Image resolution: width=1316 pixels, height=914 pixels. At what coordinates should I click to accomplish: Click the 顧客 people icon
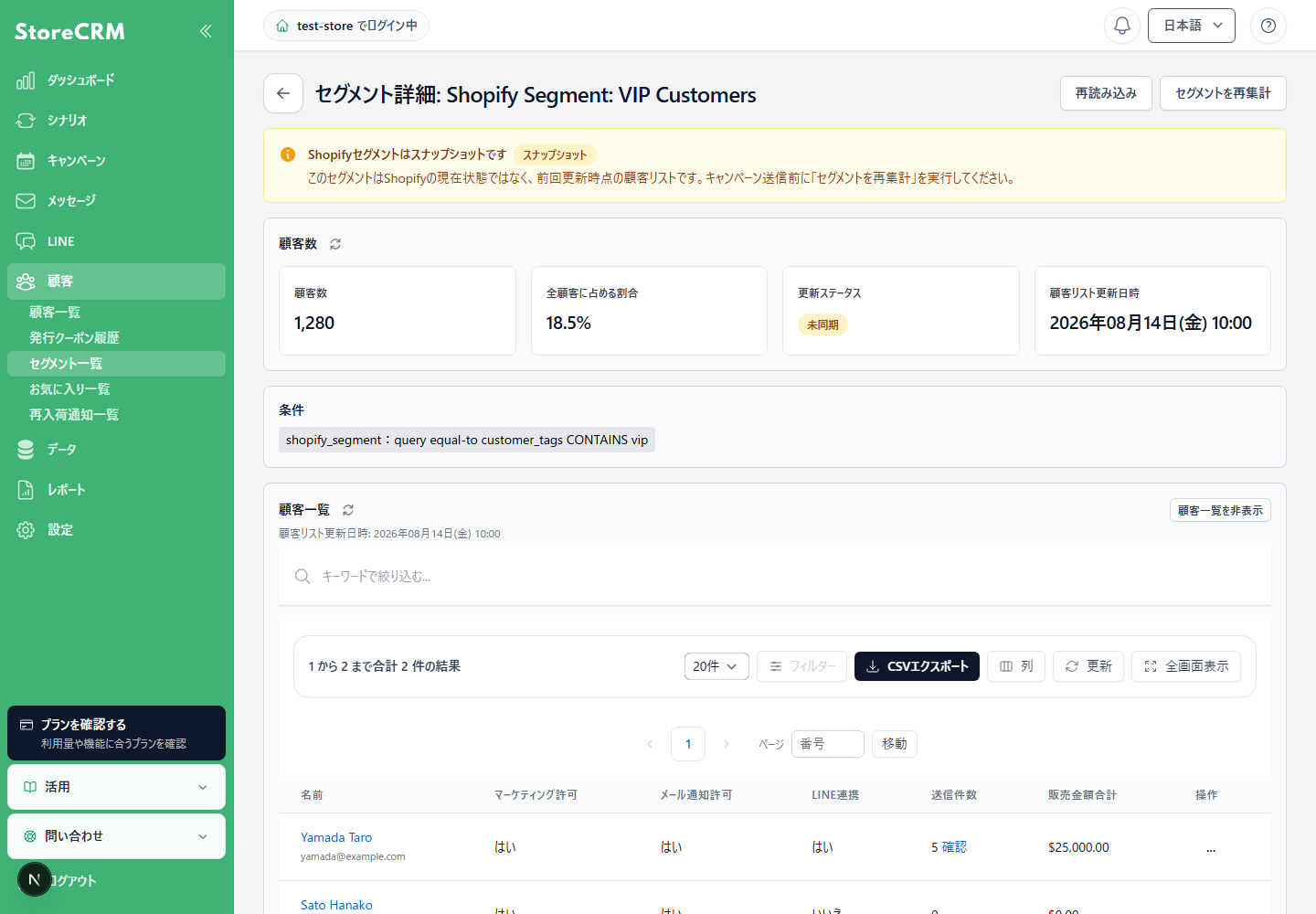[x=26, y=282]
